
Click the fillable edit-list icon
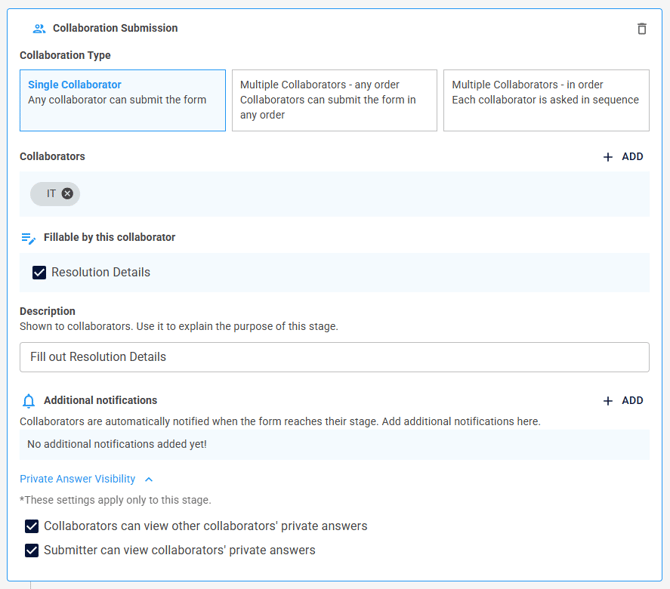29,238
